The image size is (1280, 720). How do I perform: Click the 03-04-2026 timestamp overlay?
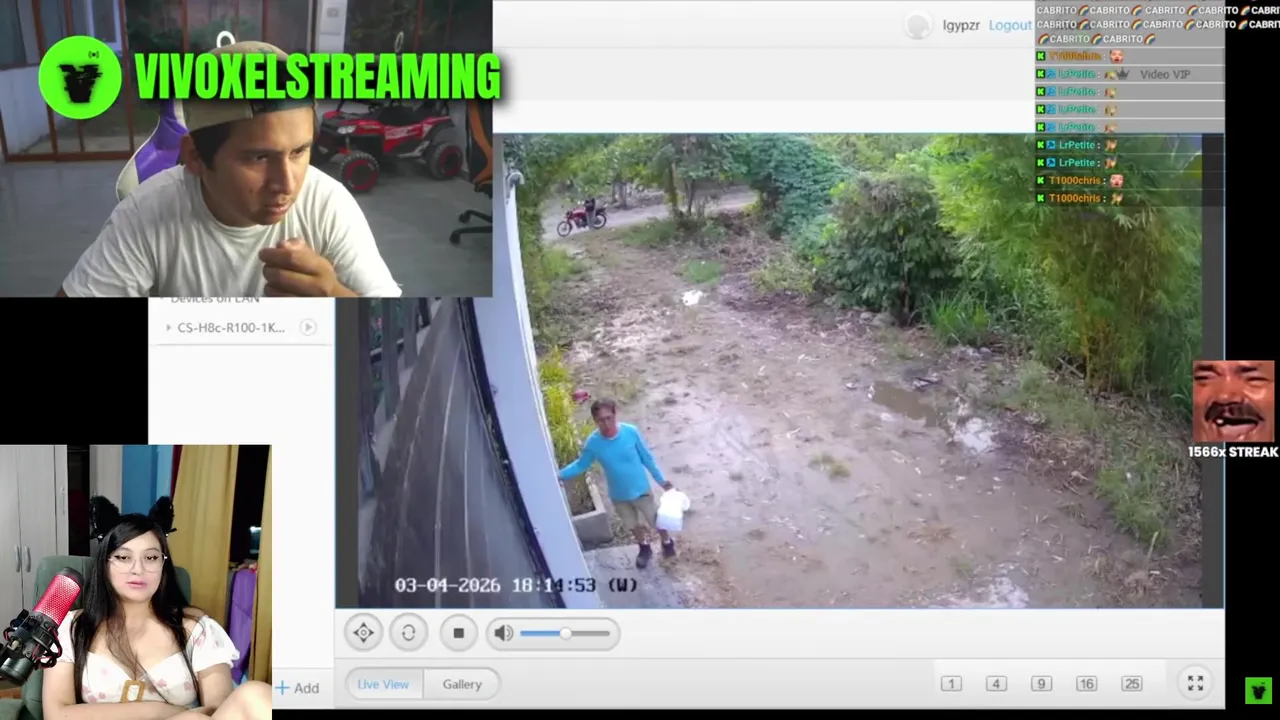pos(516,585)
